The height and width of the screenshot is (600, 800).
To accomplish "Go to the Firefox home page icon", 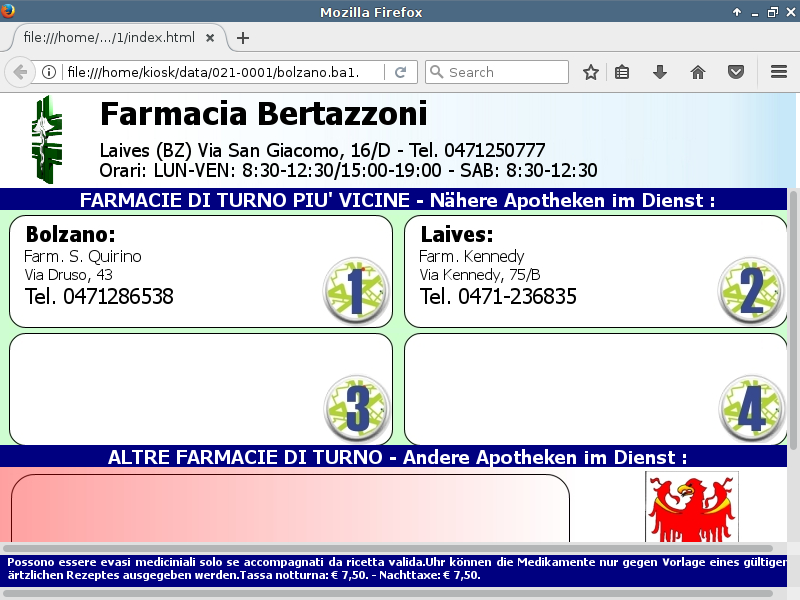I will pyautogui.click(x=698, y=72).
